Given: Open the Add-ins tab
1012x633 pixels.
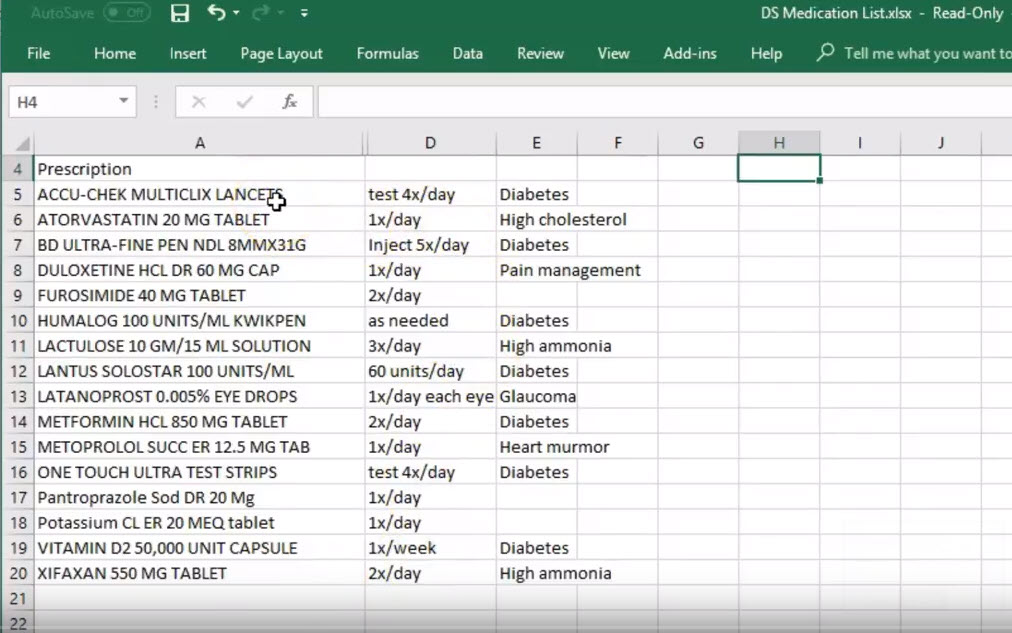Looking at the screenshot, I should coord(690,54).
